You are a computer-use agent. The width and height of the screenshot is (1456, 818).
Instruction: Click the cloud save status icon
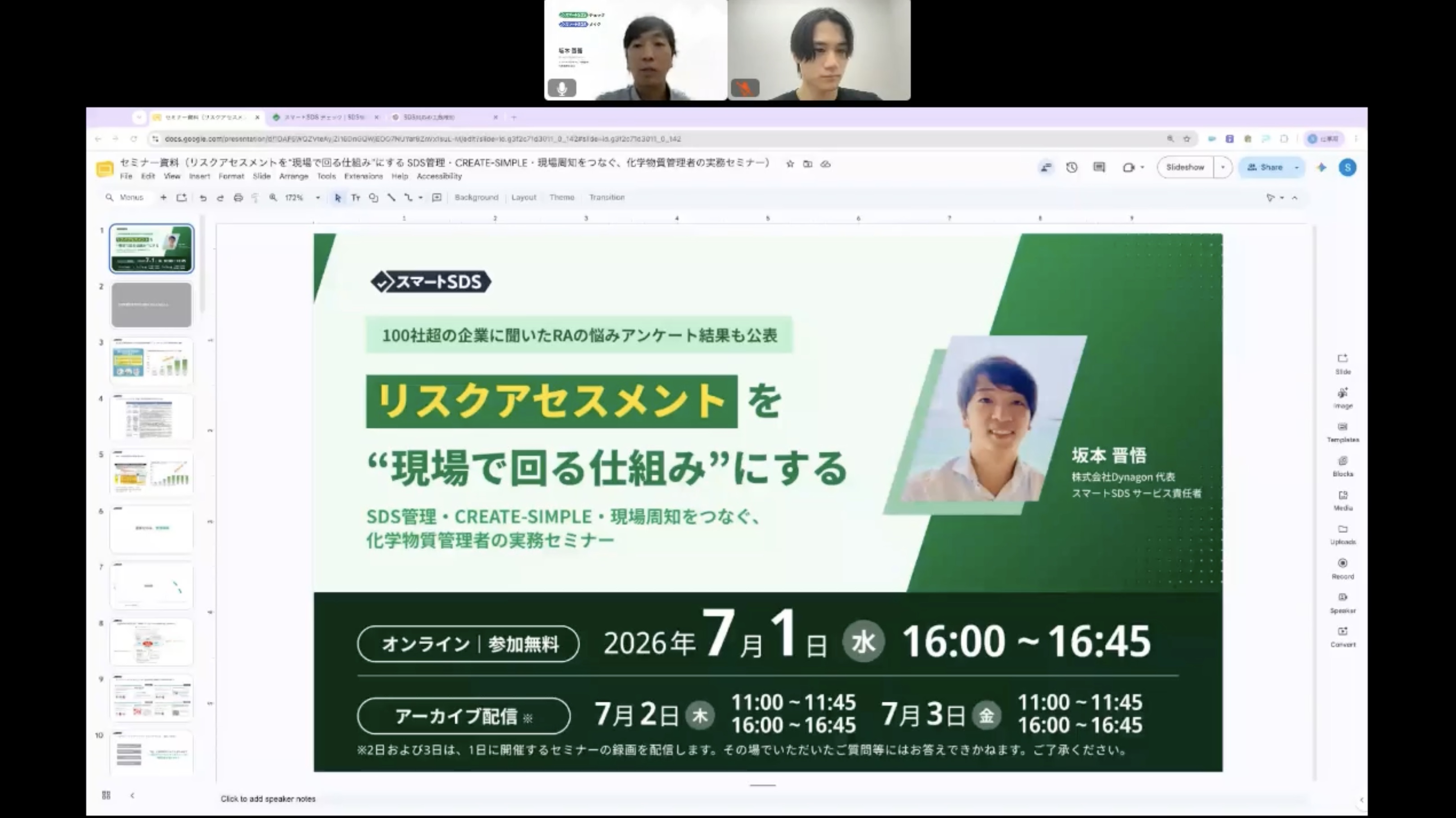tap(826, 164)
